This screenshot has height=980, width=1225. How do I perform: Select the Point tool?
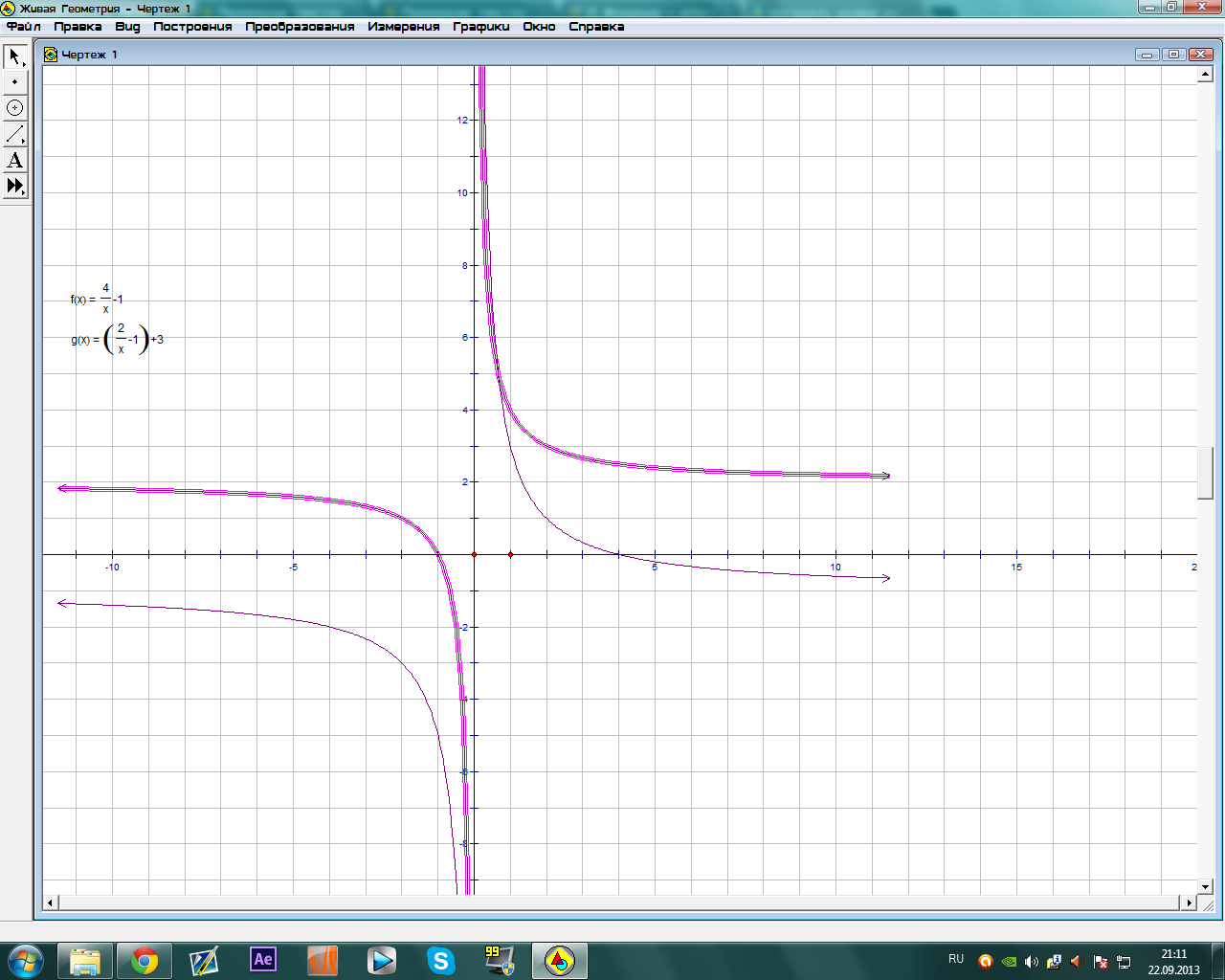15,82
